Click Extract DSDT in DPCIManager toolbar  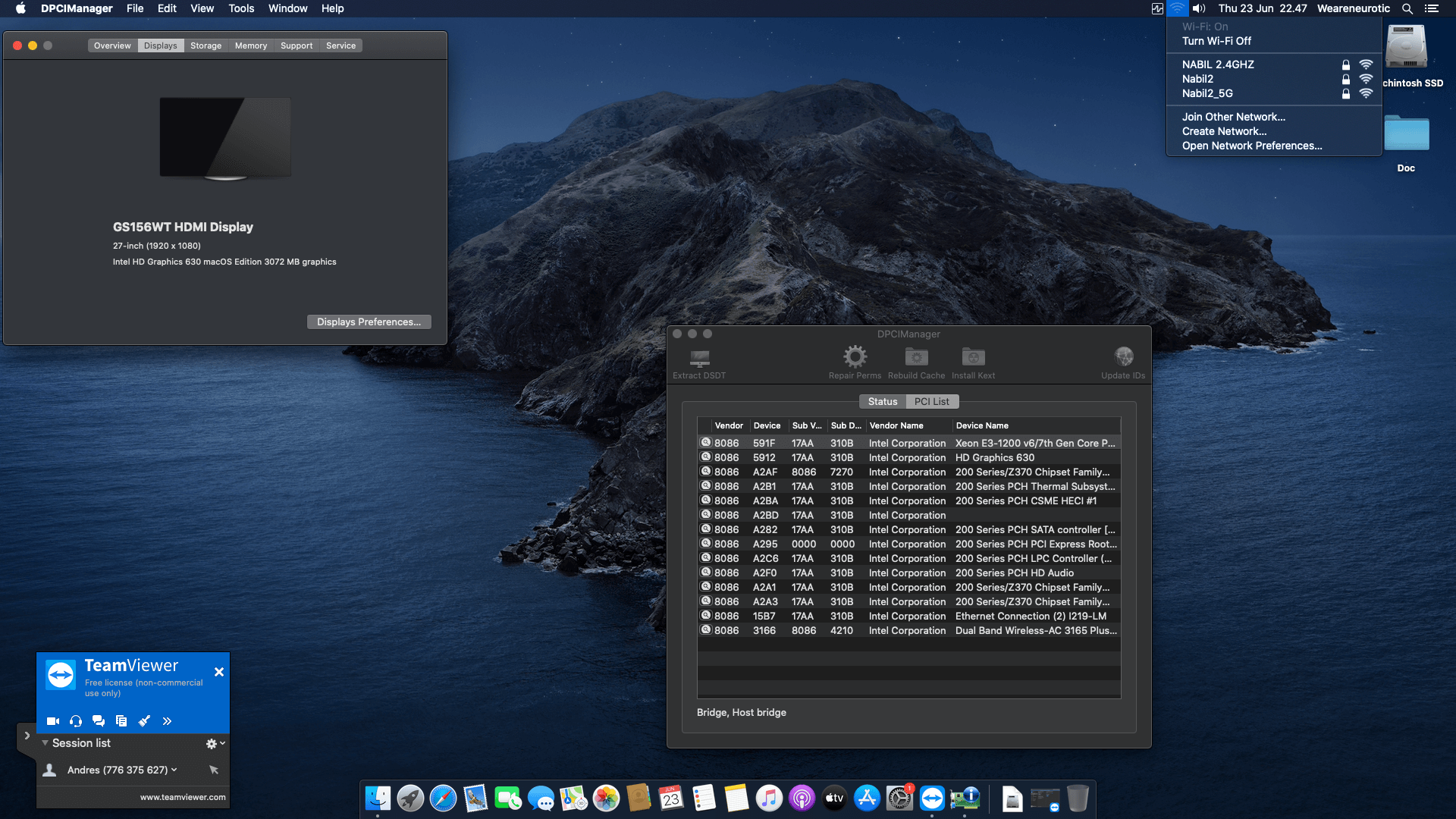point(699,363)
